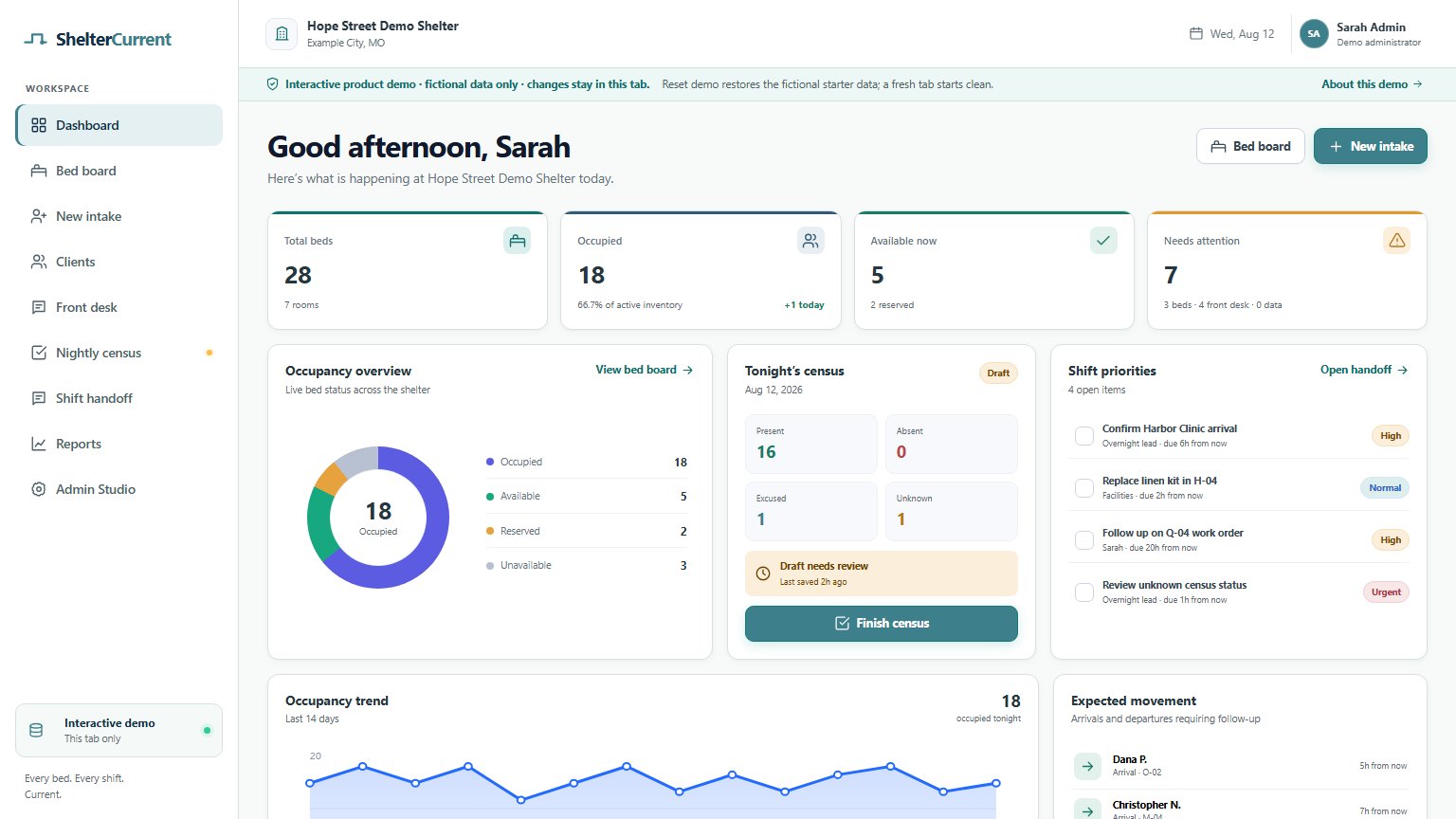The height and width of the screenshot is (819, 1456).
Task: Click the +1 today label on Occupied card
Action: (x=804, y=305)
